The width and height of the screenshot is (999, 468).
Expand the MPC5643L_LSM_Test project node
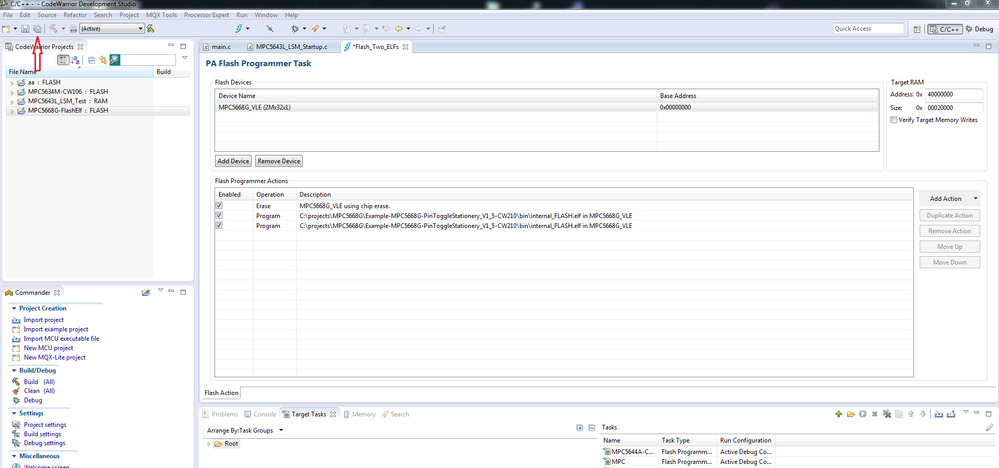click(x=11, y=101)
